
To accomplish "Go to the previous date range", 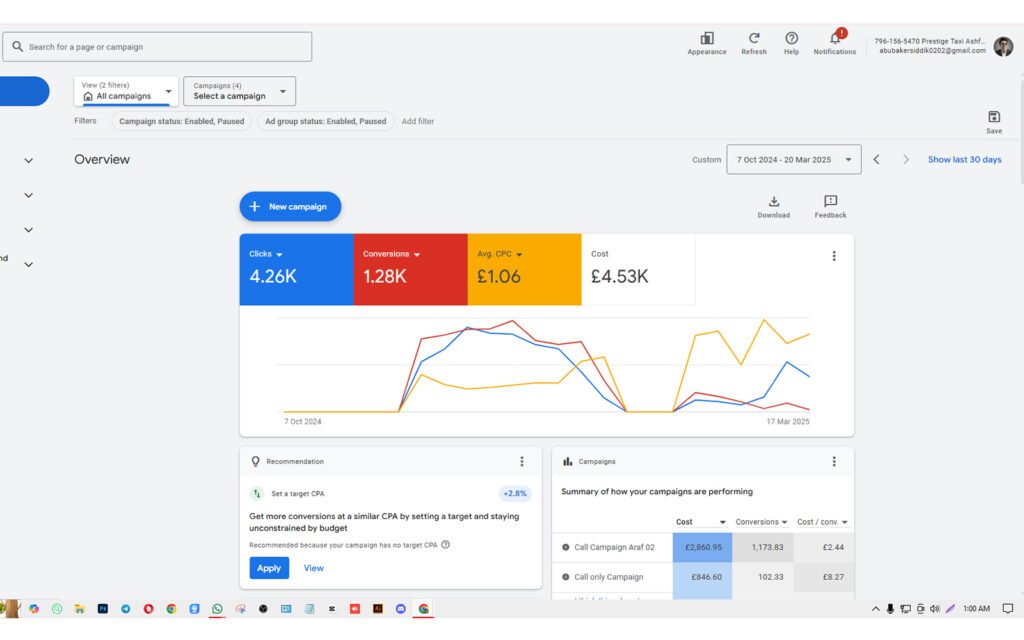I will coord(876,159).
